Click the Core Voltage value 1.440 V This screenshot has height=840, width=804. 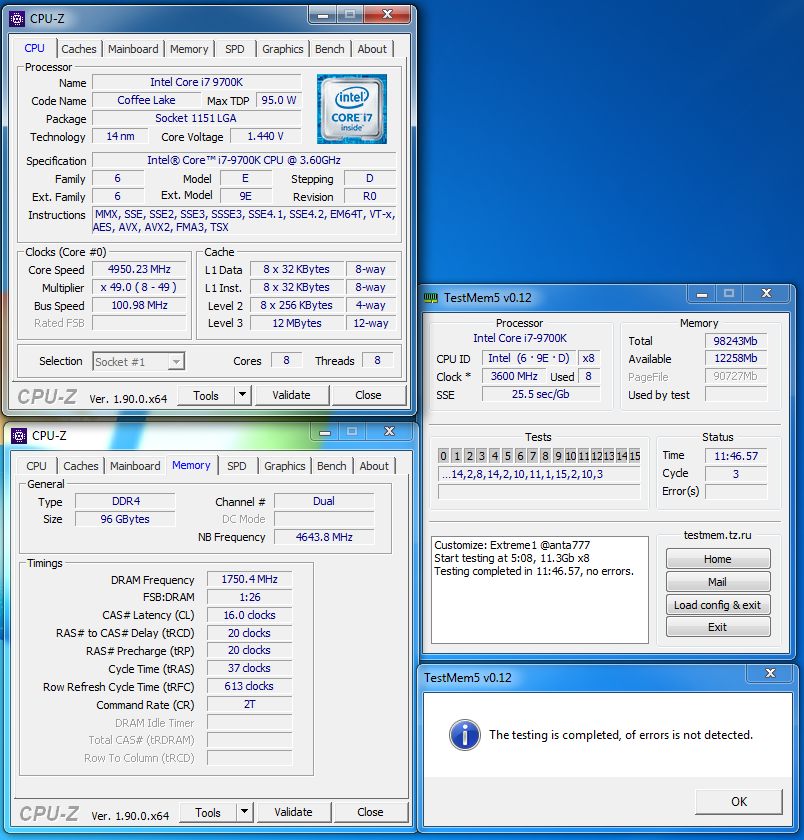click(265, 136)
